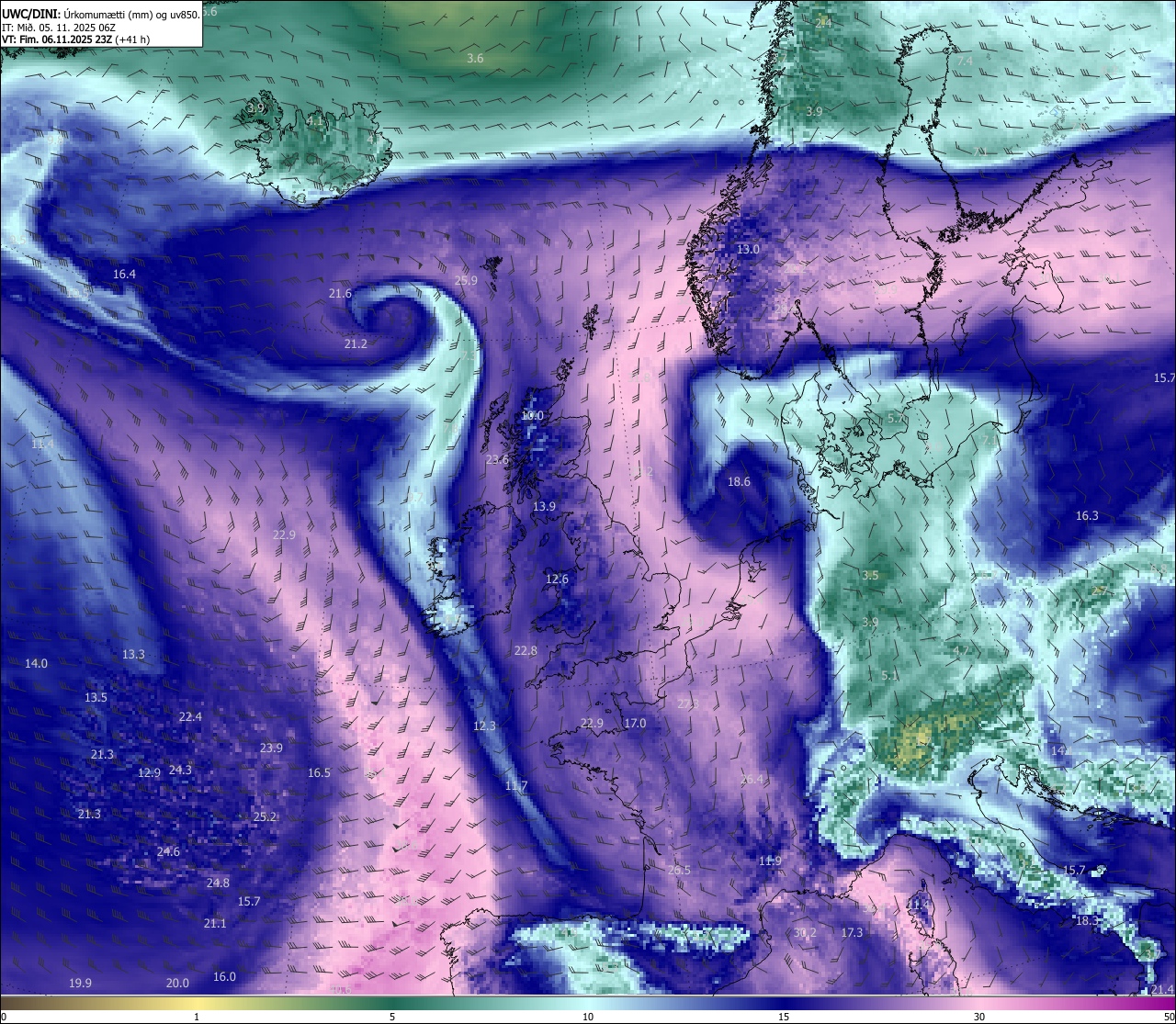Click the 16.0 value near the bottom
This screenshot has width=1176, height=1024.
(224, 977)
